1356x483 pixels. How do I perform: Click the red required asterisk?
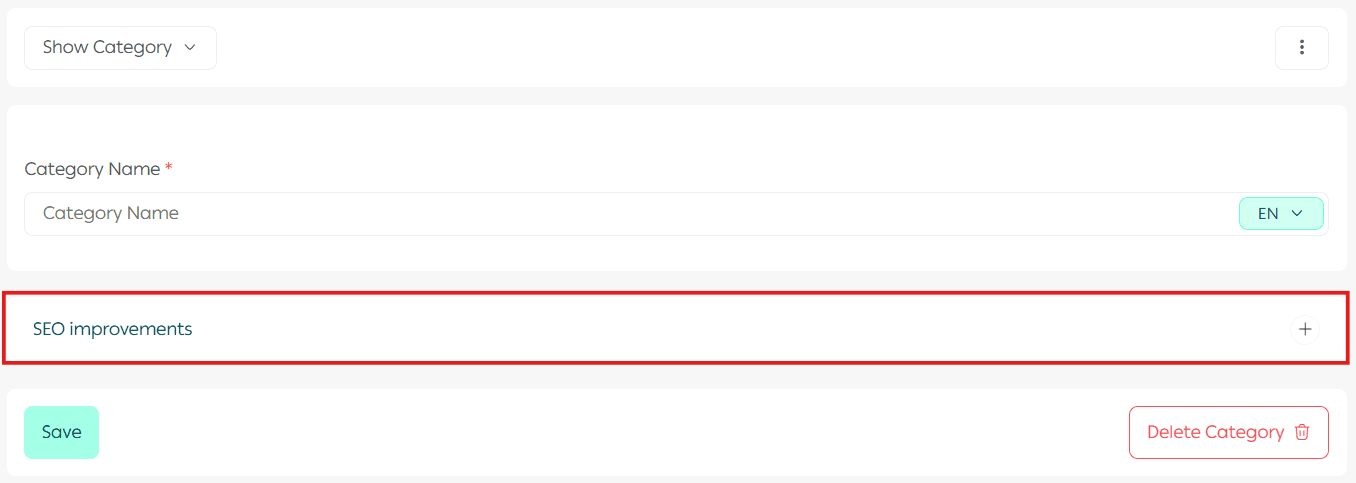169,169
